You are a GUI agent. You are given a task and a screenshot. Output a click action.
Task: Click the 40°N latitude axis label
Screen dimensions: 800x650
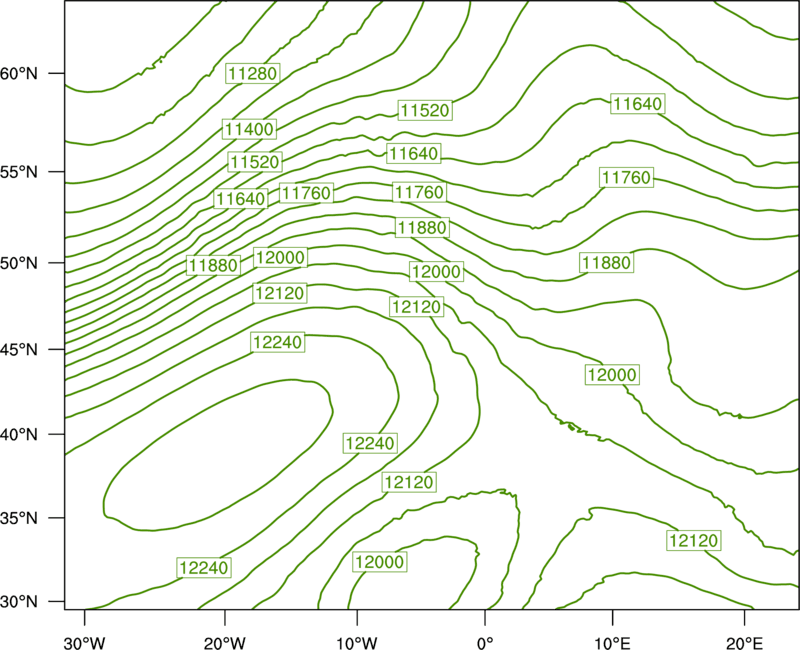19,434
